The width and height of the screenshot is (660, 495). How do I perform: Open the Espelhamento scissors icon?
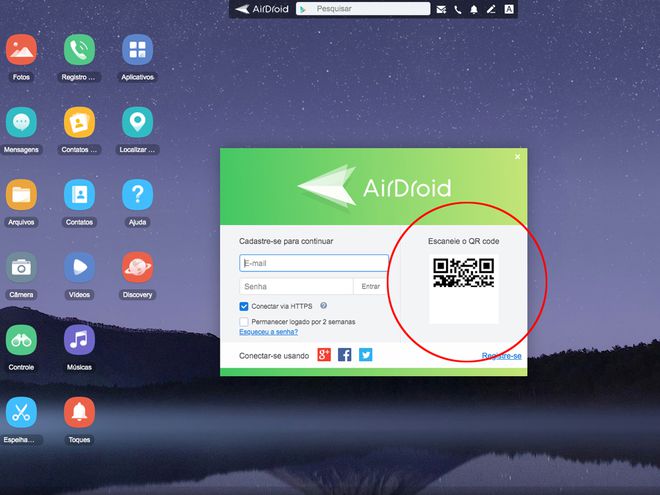(21, 412)
